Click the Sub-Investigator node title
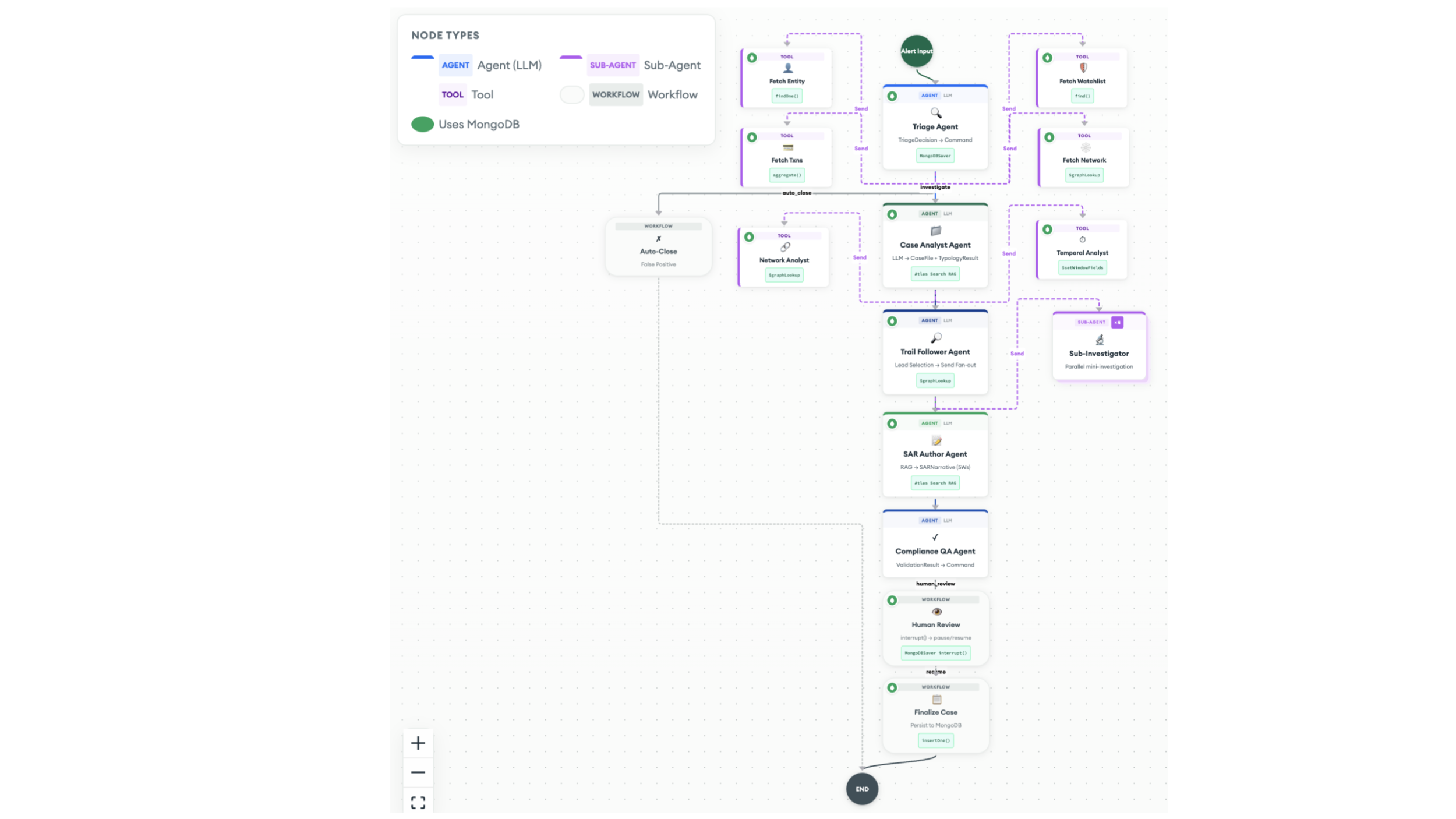The height and width of the screenshot is (819, 1456). (x=1098, y=354)
